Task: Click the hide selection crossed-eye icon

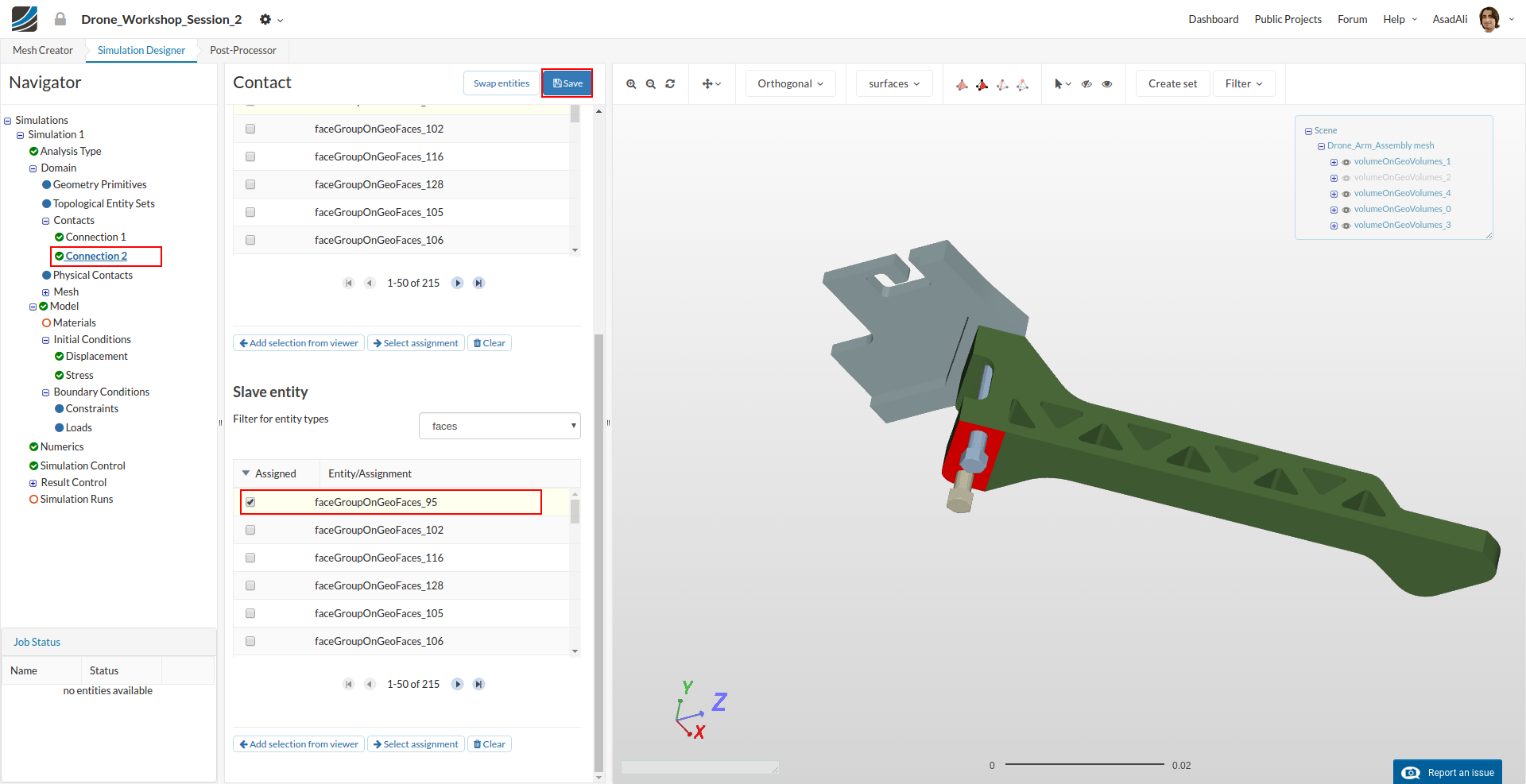Action: (1086, 84)
